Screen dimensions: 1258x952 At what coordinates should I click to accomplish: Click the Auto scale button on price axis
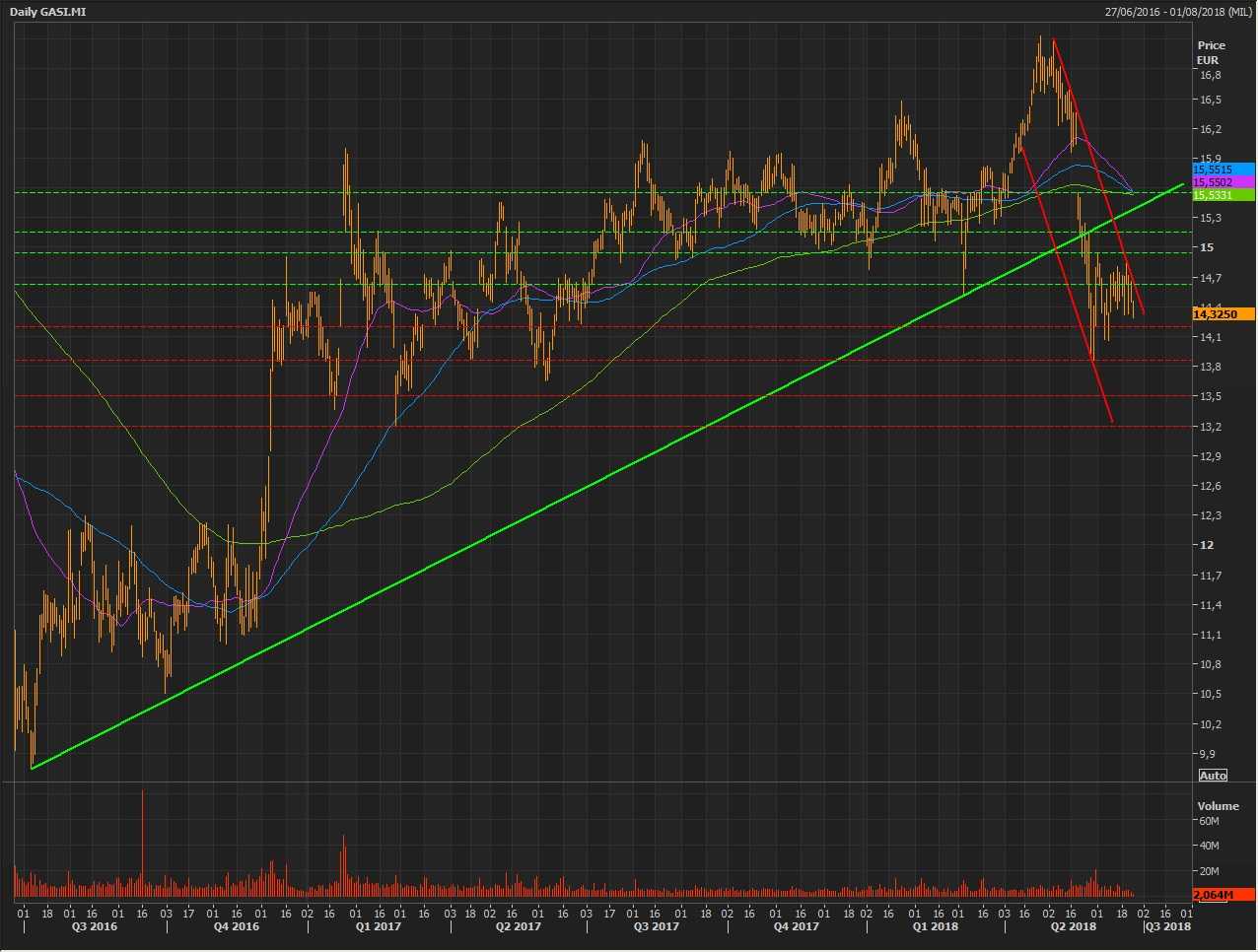(x=1213, y=776)
